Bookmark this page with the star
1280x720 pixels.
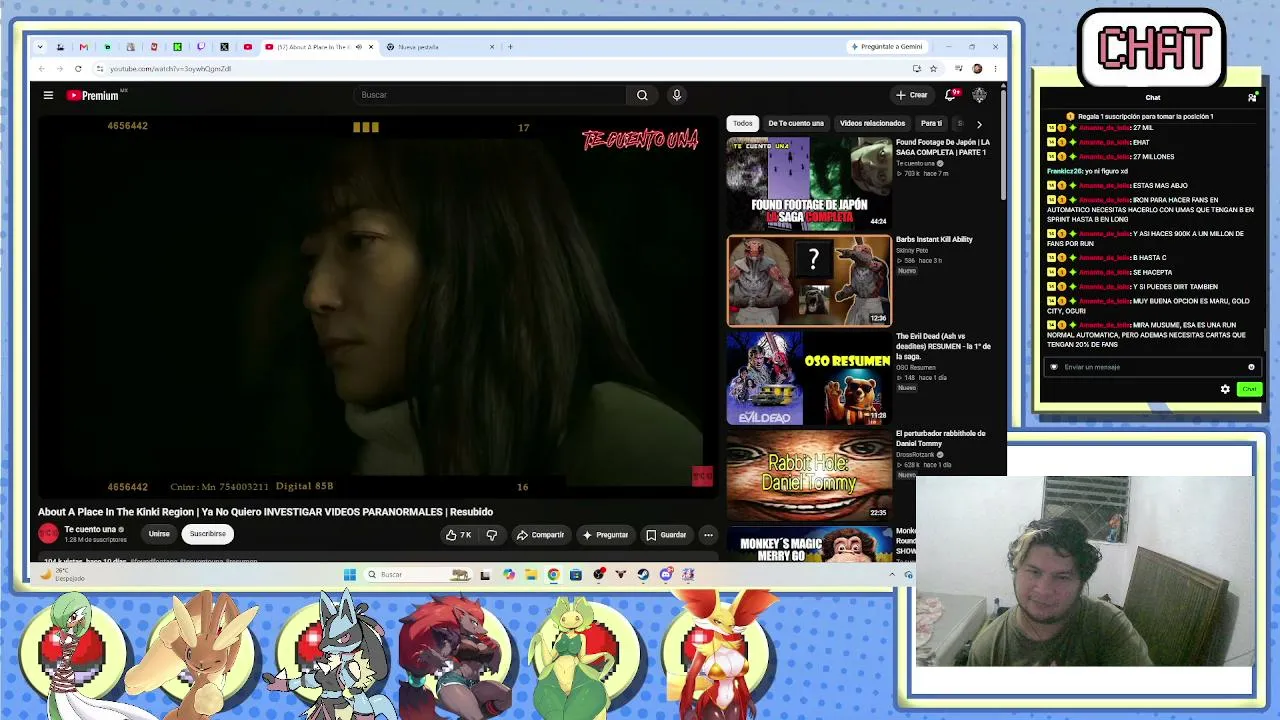click(933, 69)
